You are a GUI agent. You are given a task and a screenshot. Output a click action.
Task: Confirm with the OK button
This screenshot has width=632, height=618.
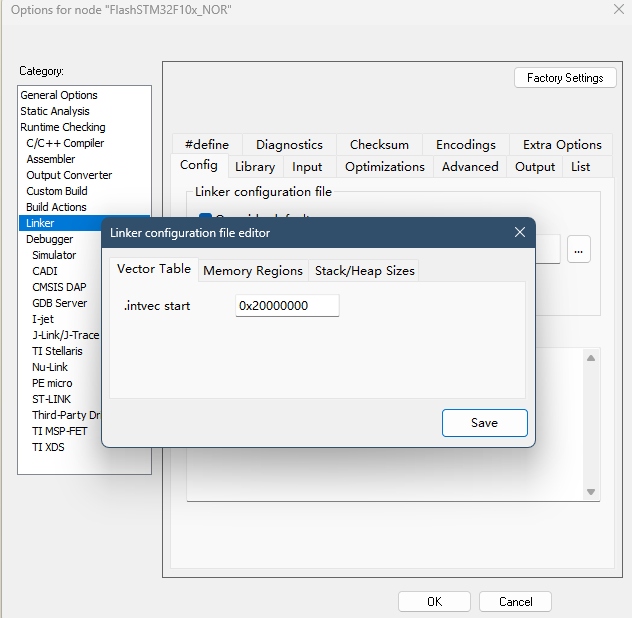coord(434,601)
